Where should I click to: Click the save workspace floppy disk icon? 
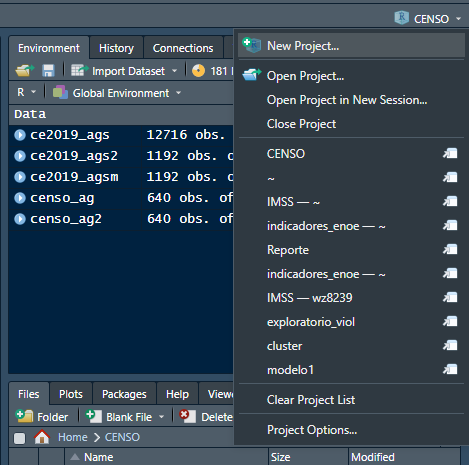(x=48, y=71)
